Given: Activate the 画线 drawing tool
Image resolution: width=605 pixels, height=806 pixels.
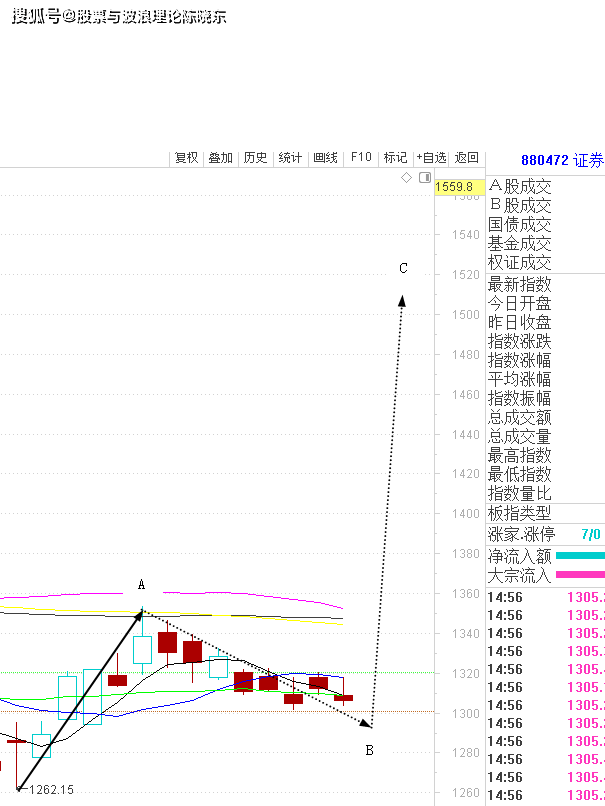Looking at the screenshot, I should click(x=325, y=158).
